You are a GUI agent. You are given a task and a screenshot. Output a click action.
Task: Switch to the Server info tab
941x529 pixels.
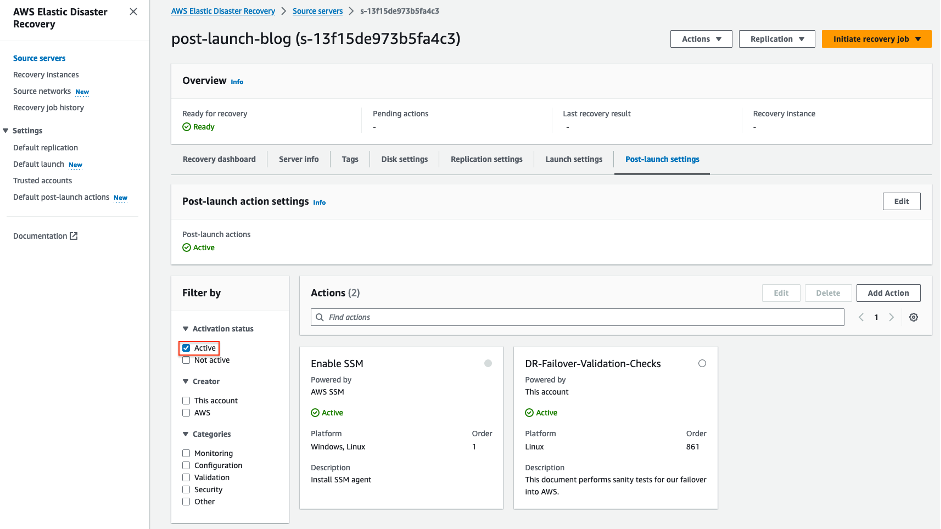(x=299, y=159)
